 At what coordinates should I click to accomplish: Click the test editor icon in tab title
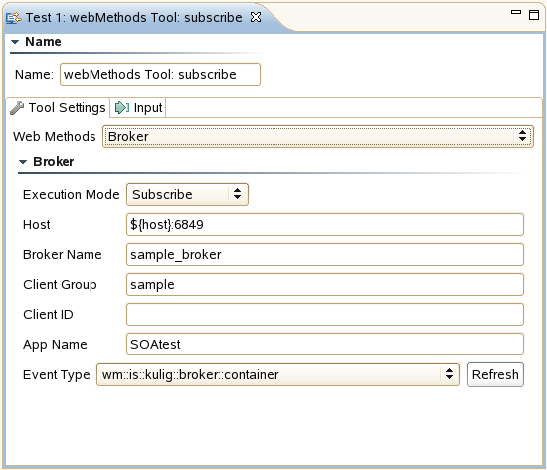click(x=14, y=17)
